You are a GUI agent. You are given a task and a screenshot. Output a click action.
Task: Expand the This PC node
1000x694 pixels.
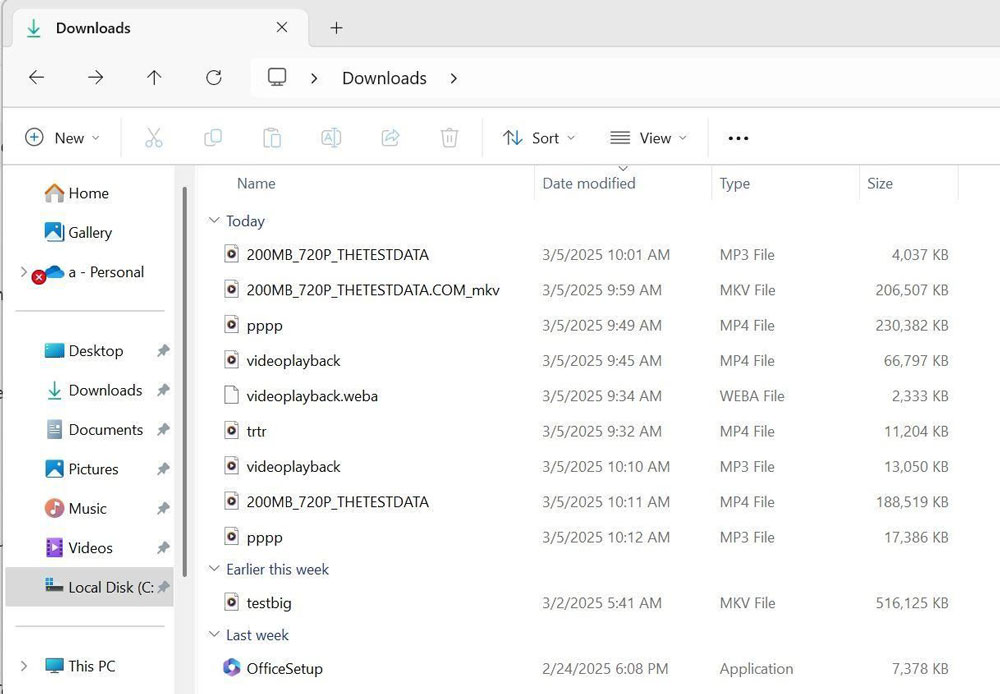pyautogui.click(x=24, y=666)
